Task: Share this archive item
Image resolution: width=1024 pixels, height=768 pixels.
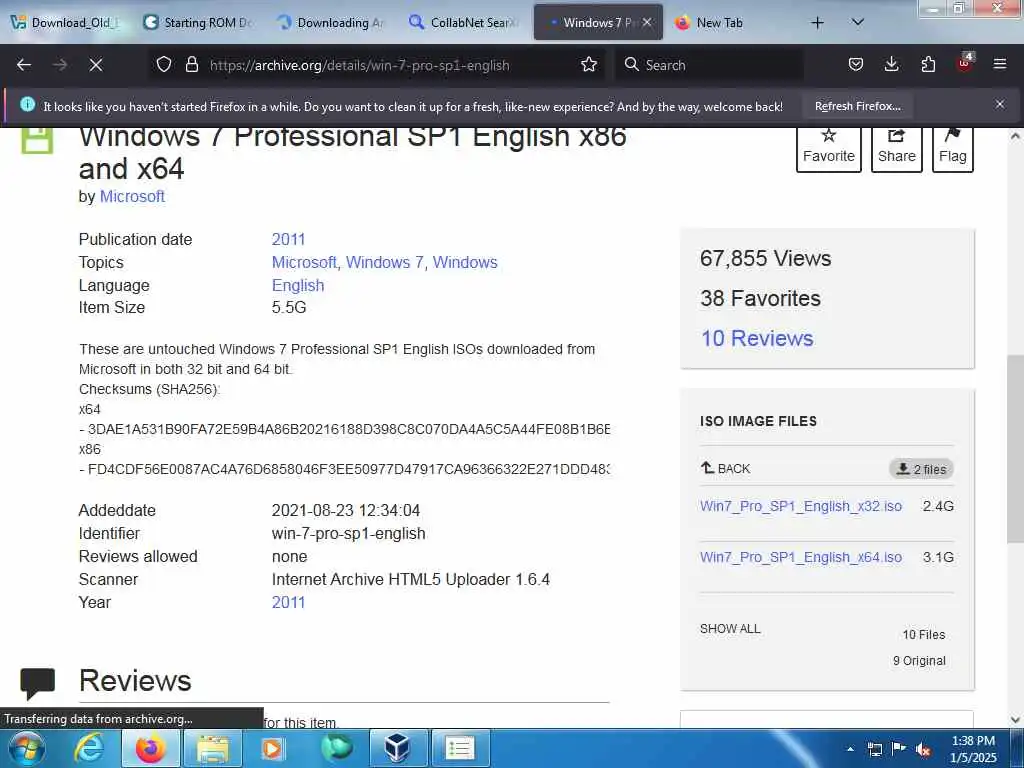Action: tap(897, 148)
